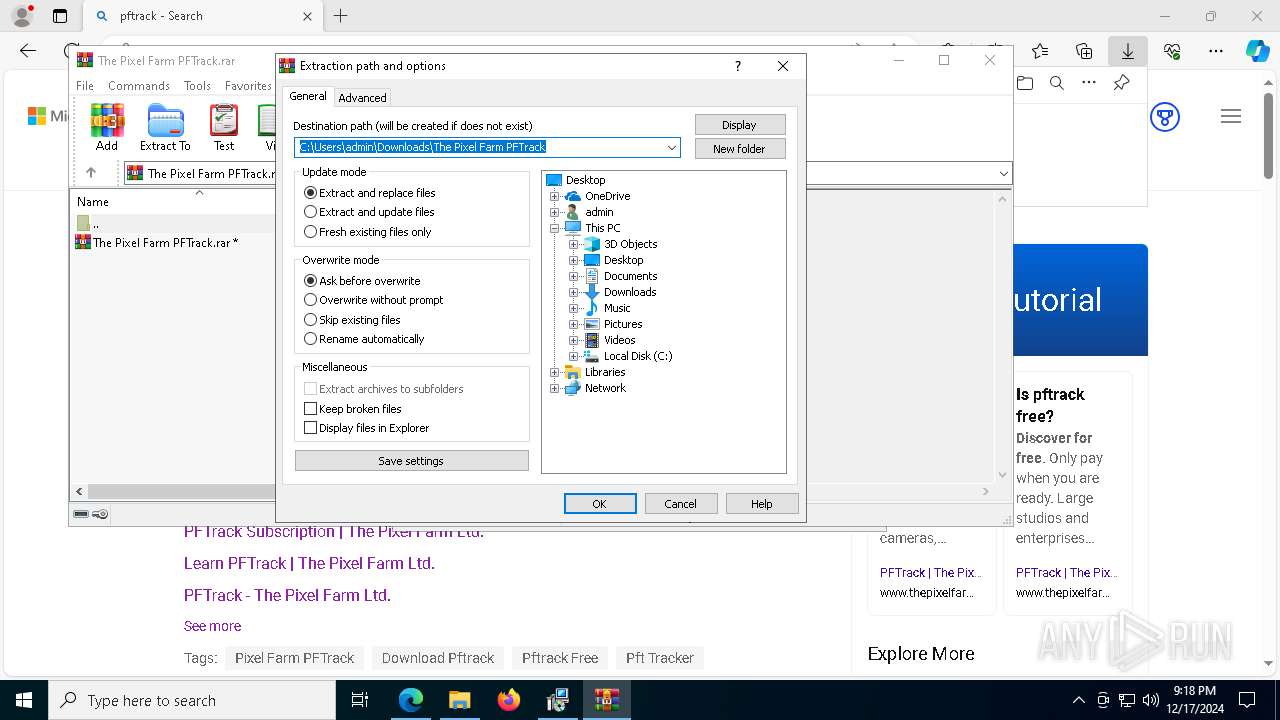Screen dimensions: 1280x720
Task: Expand the Downloads tree node
Action: click(574, 292)
